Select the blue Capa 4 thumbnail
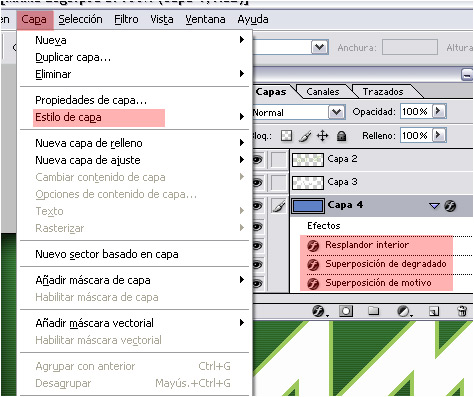The image size is (474, 397). tap(308, 206)
